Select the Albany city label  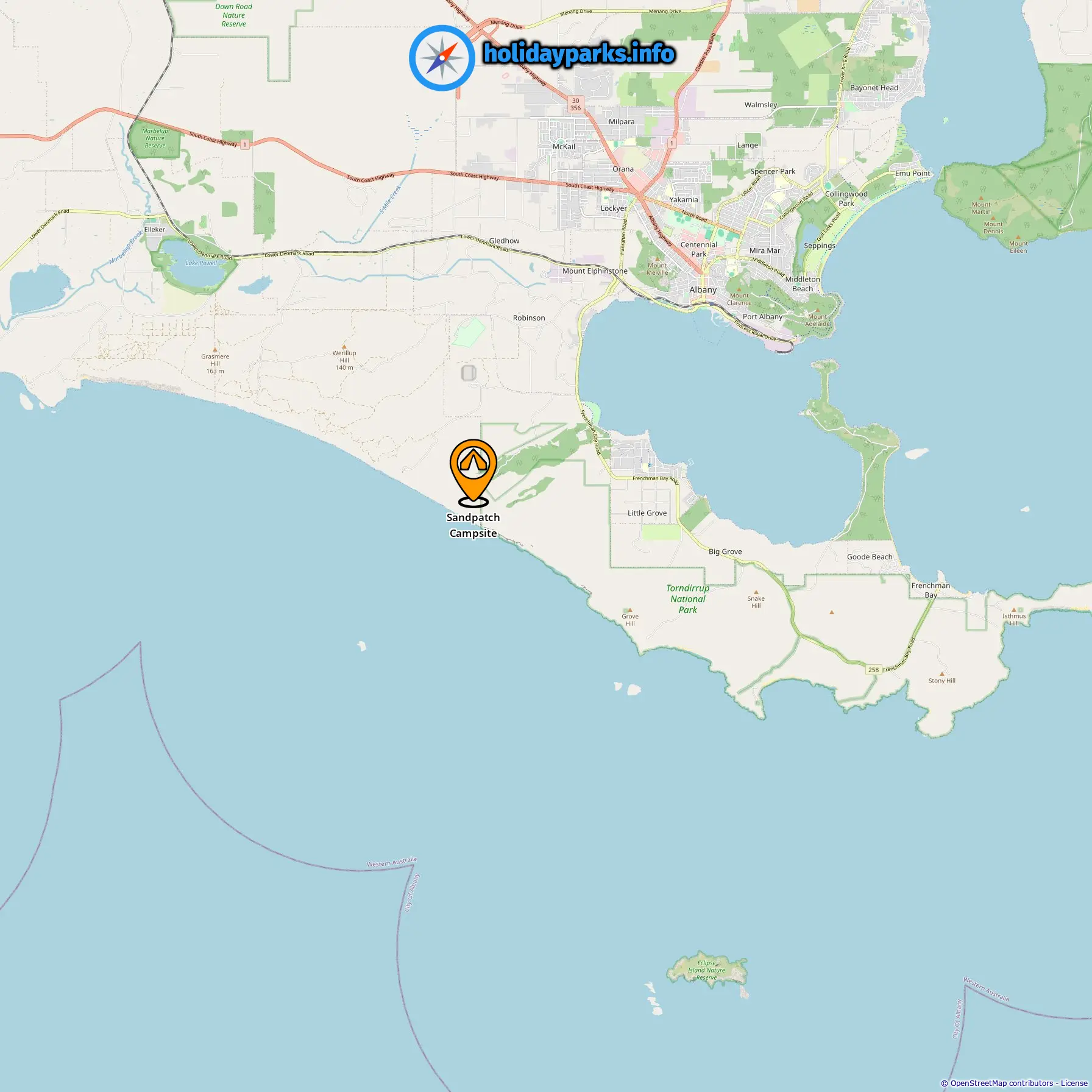pos(703,290)
